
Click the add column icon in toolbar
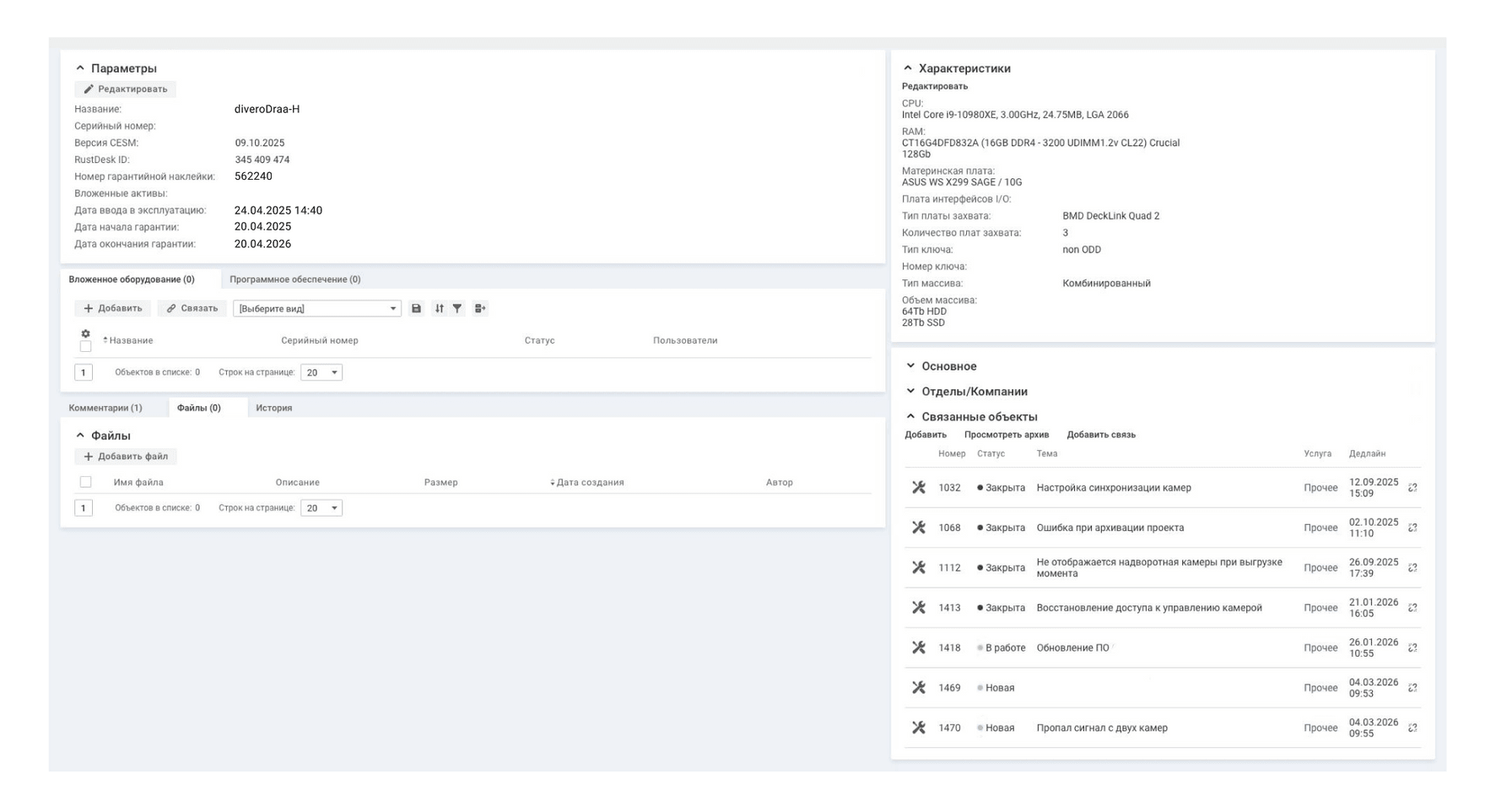pyautogui.click(x=480, y=309)
